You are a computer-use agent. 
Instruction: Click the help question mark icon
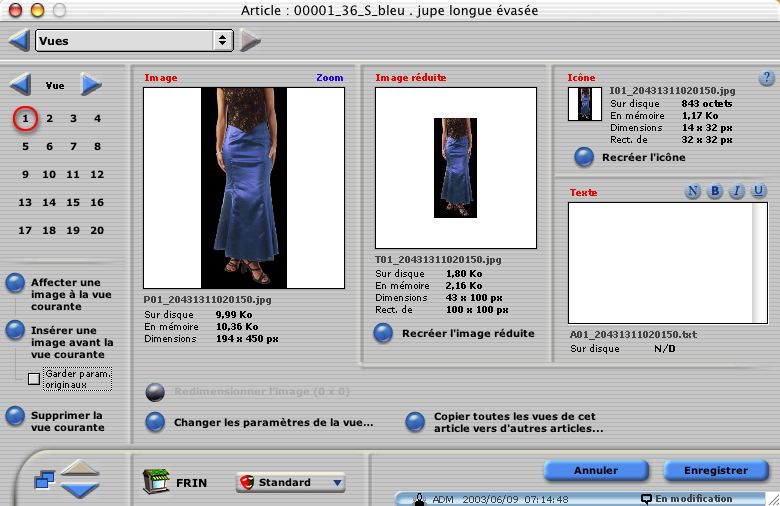(767, 78)
